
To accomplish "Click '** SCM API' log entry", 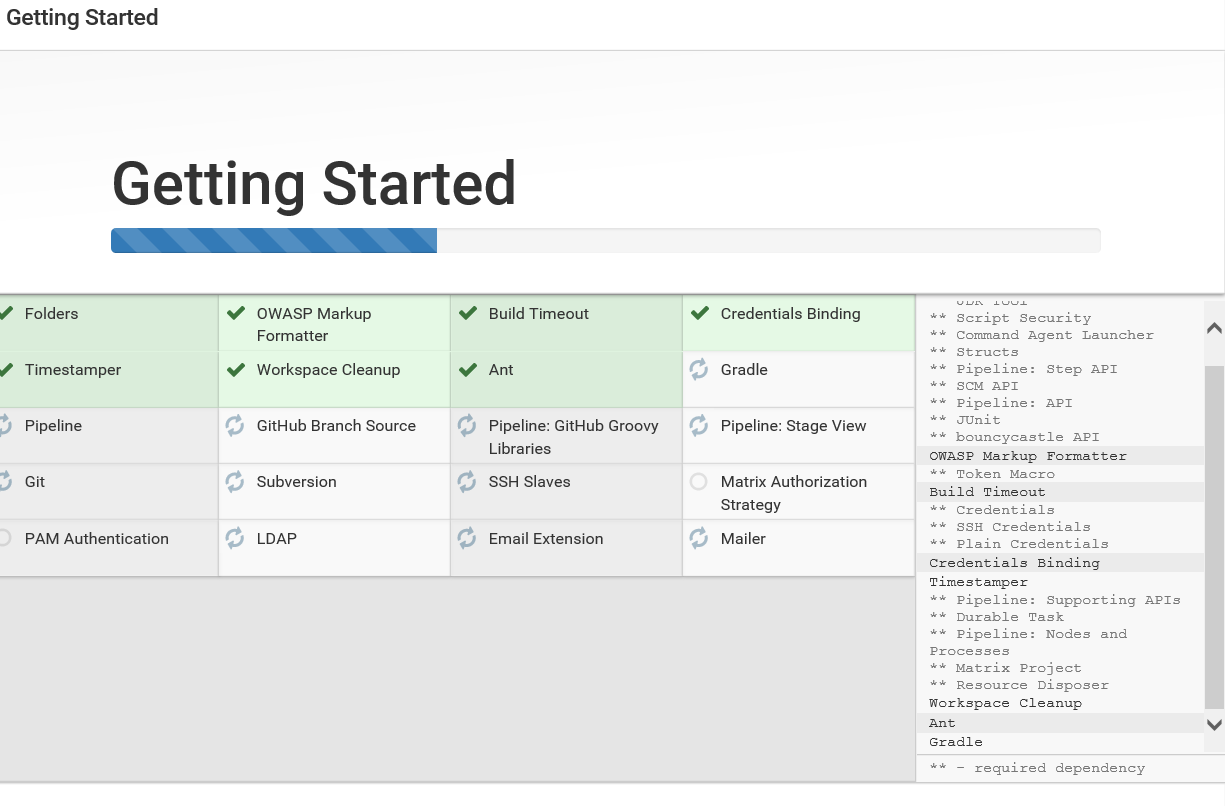I will (x=974, y=386).
